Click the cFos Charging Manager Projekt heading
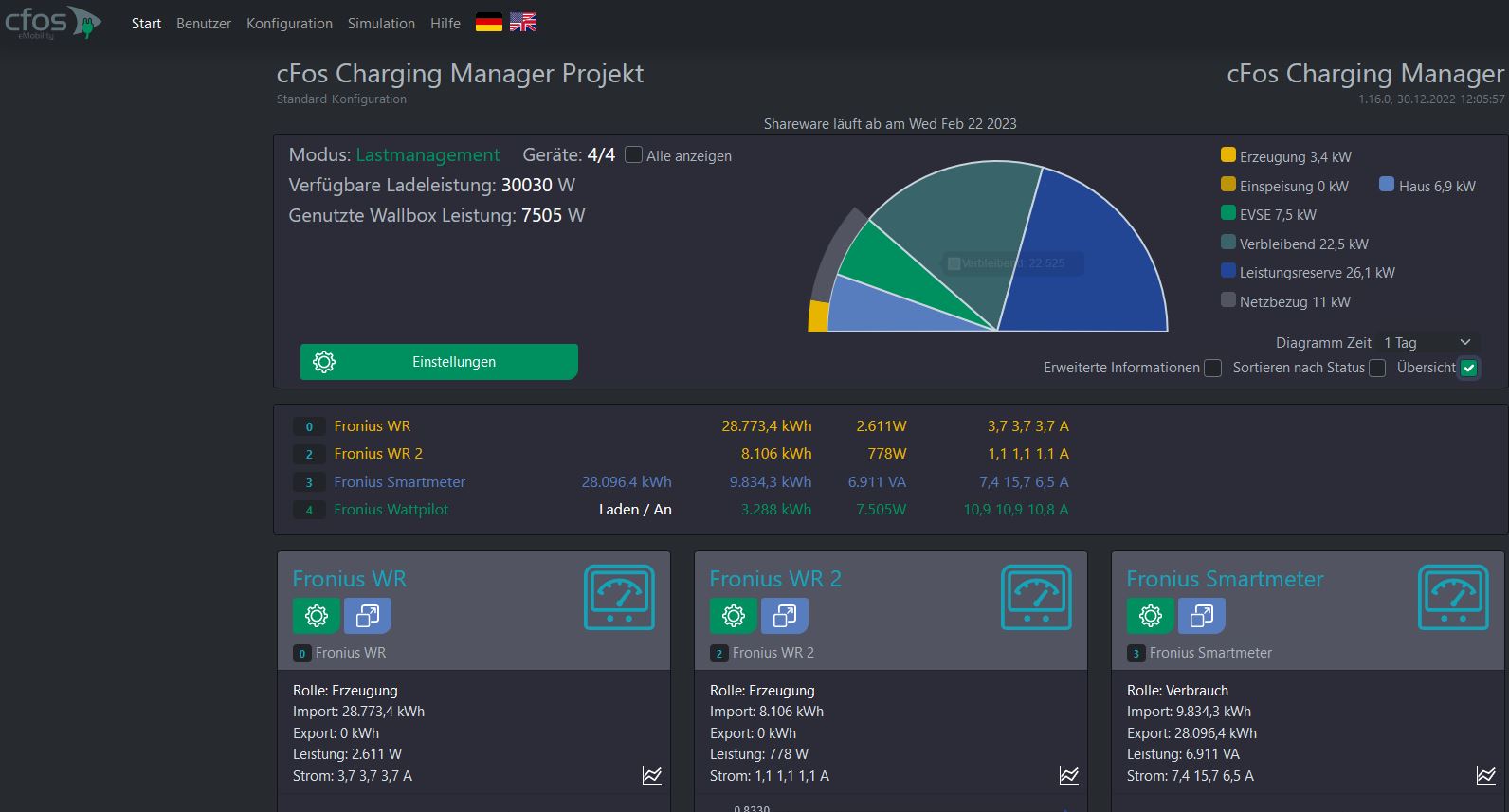 460,74
